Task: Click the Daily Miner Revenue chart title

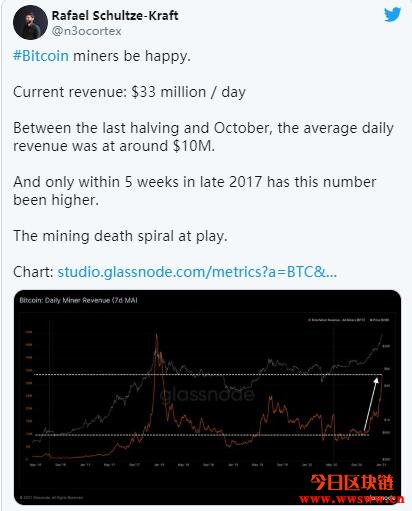Action: click(78, 300)
